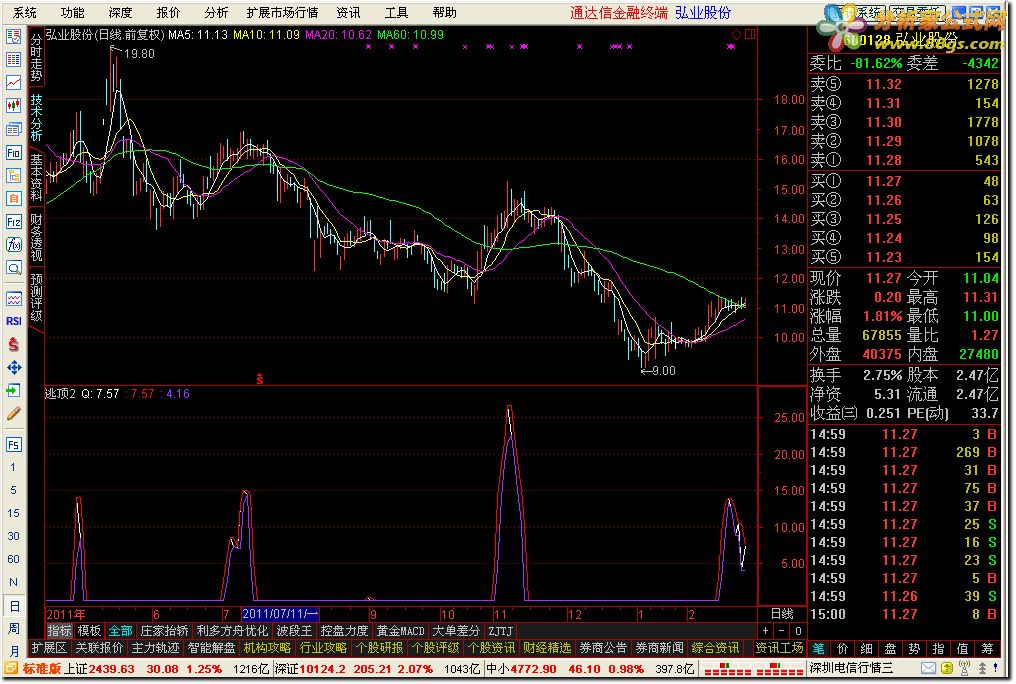This screenshot has width=1016, height=684.
Task: Select the monthly 月 period
Action: (13, 650)
